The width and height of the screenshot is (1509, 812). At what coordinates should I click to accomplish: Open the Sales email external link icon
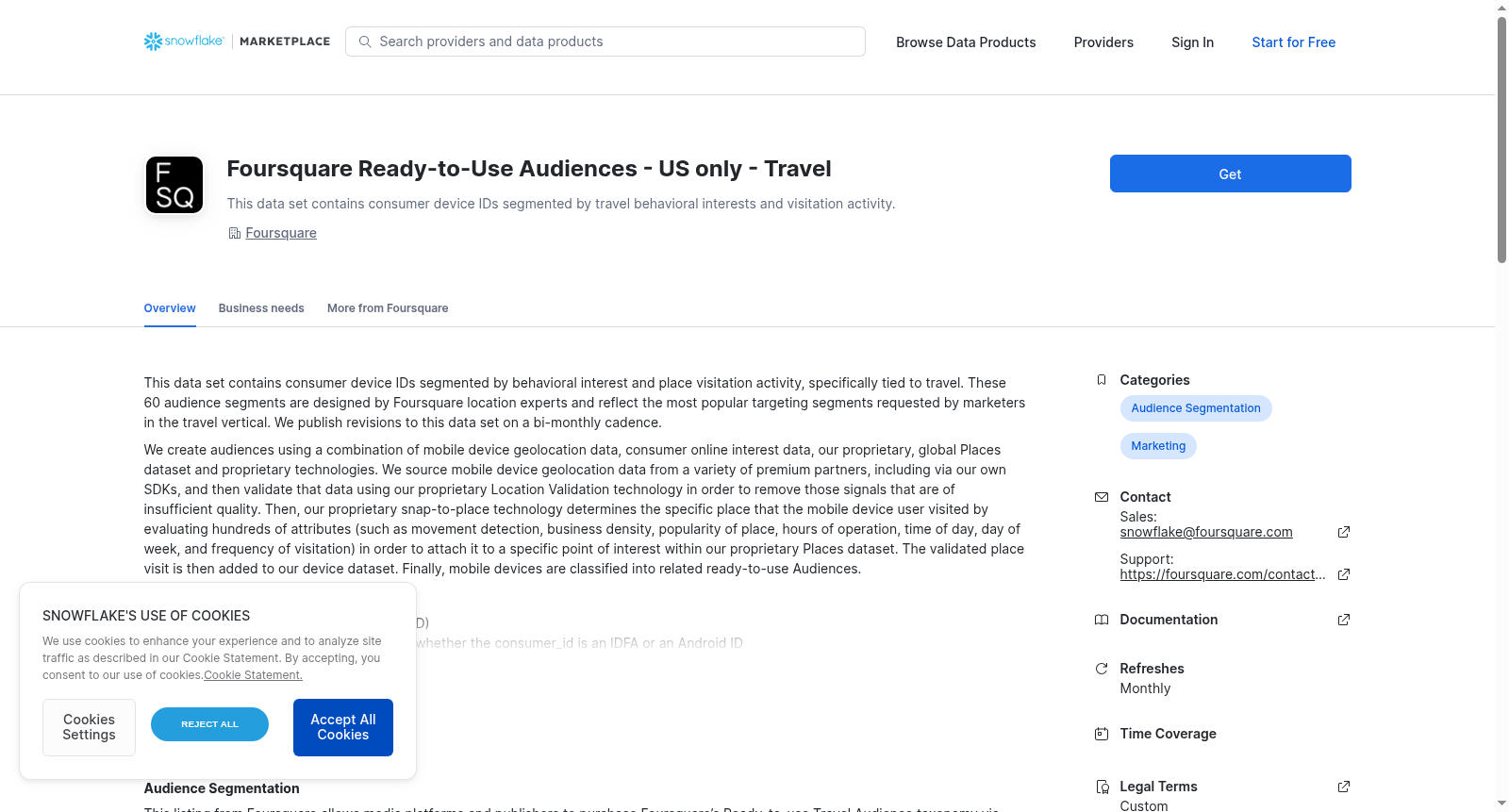click(x=1344, y=532)
